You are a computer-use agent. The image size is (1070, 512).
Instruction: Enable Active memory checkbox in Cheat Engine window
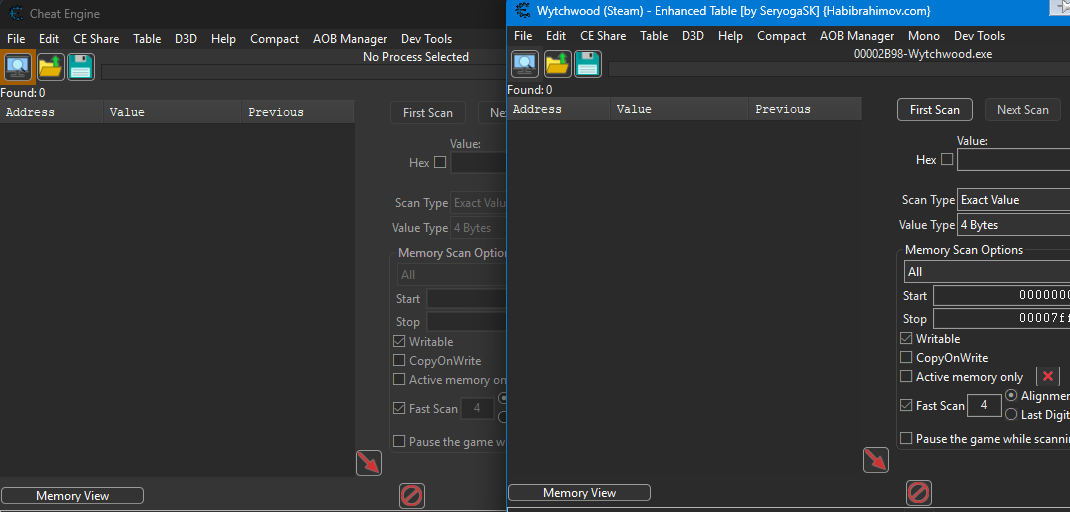399,380
